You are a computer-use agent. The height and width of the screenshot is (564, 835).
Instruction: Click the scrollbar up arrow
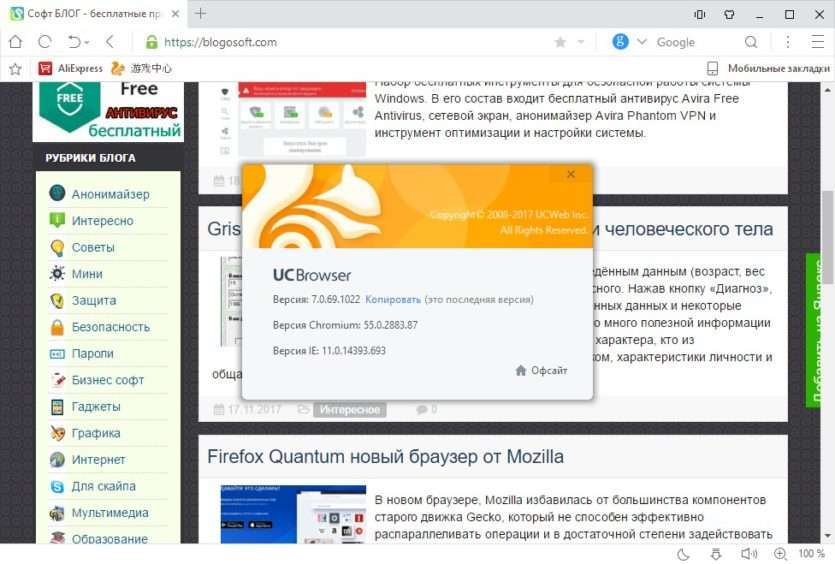(x=828, y=91)
